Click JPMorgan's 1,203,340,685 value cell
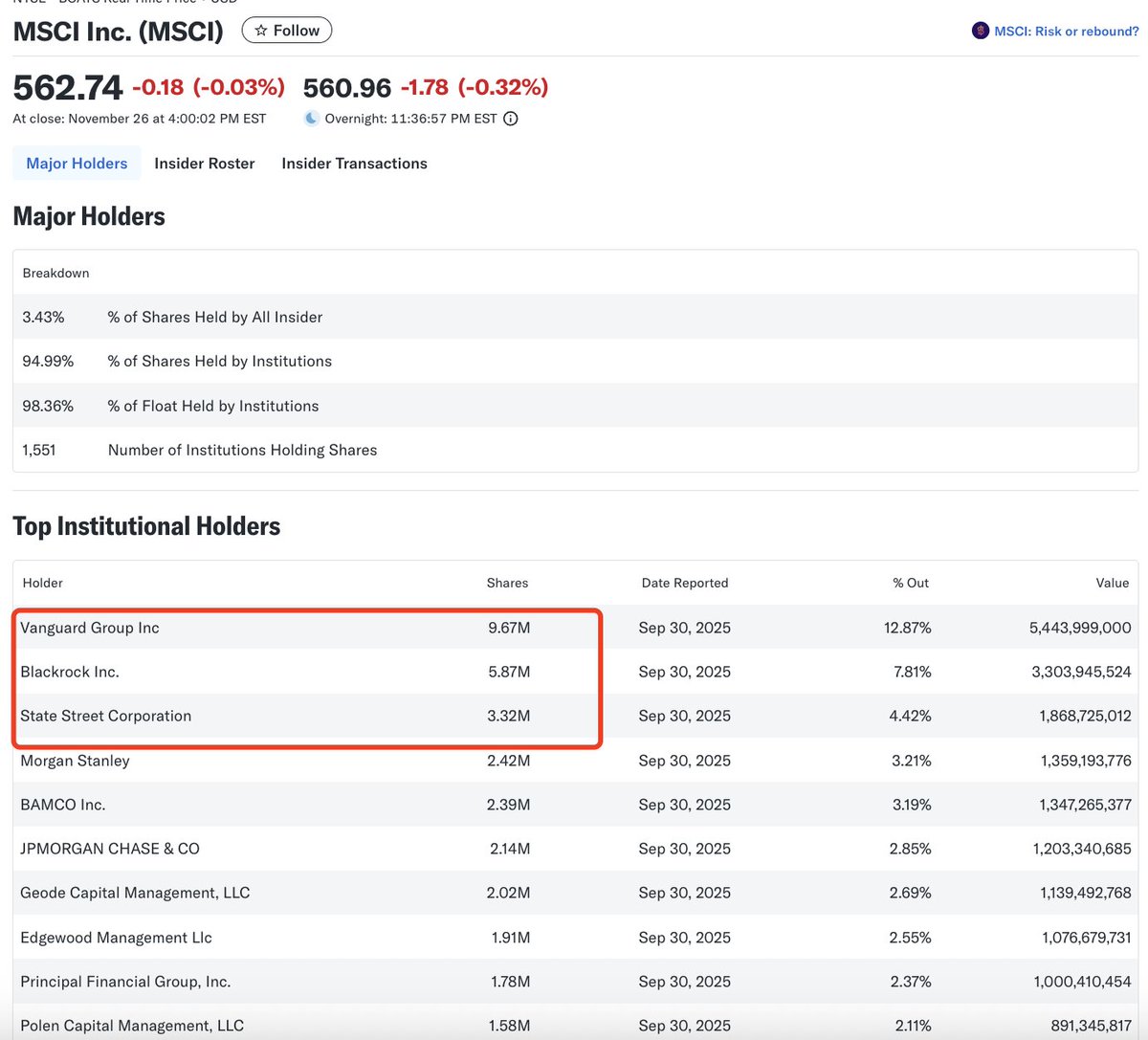The height and width of the screenshot is (1040, 1148). (1082, 849)
